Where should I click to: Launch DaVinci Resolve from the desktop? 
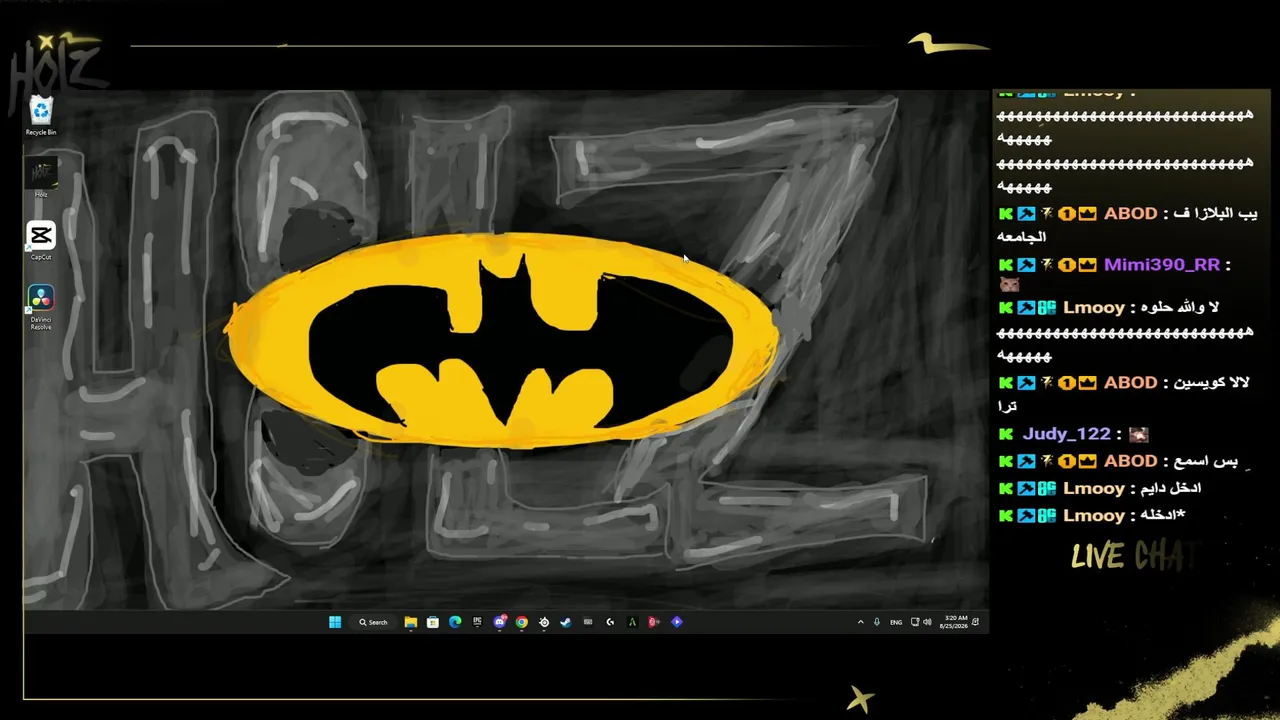(41, 308)
